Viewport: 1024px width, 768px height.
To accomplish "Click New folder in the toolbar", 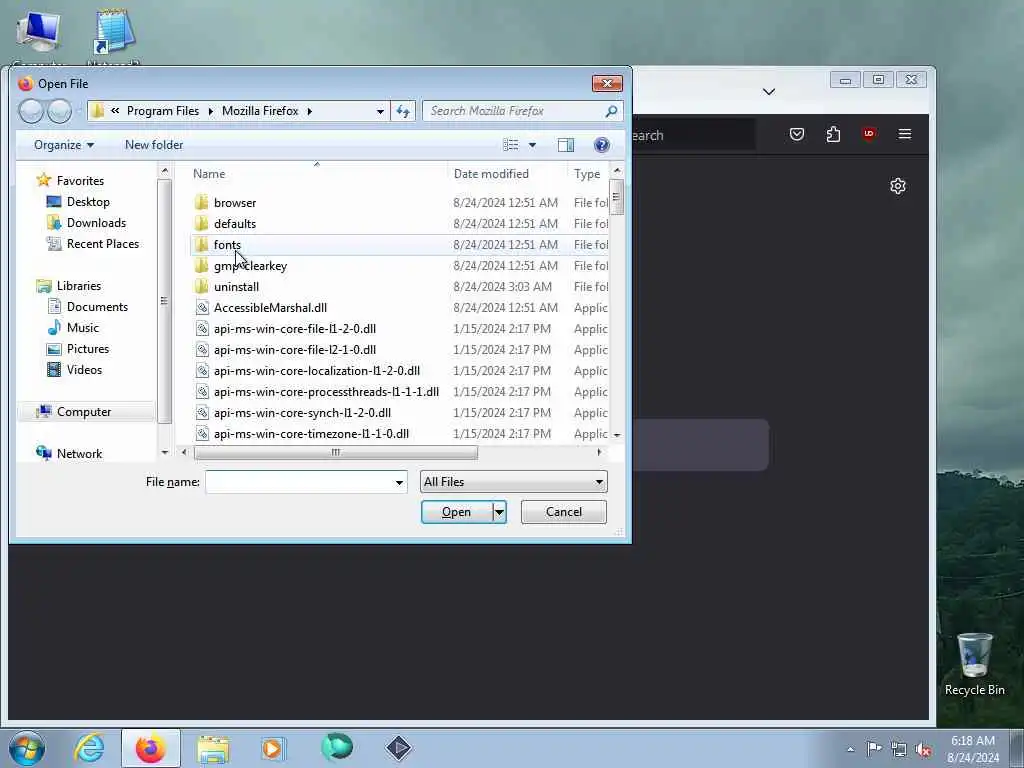I will coord(154,145).
